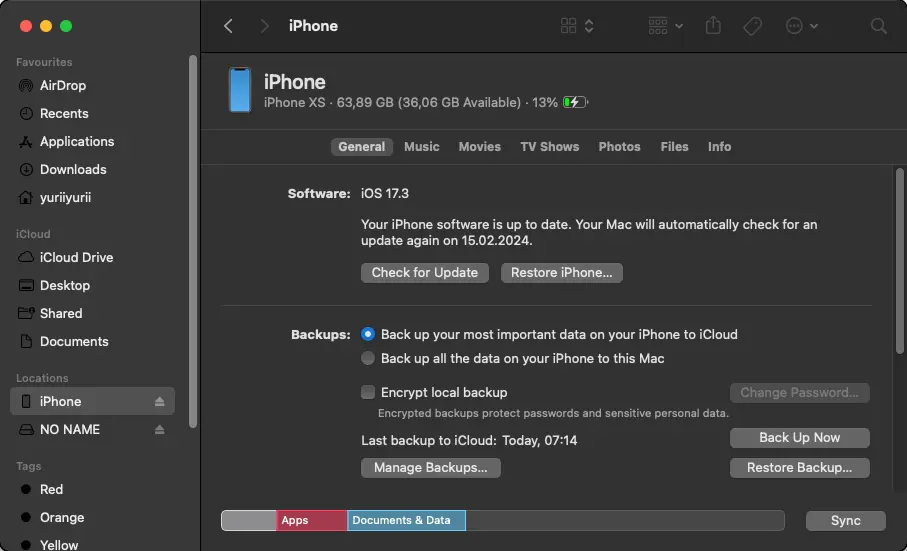The image size is (907, 551).
Task: Click Change Password... button
Action: 799,393
